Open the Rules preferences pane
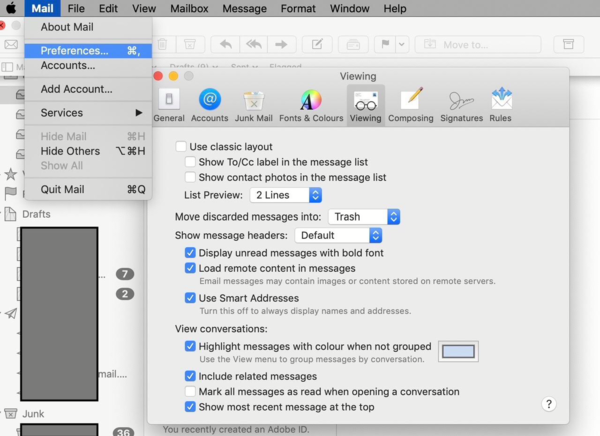 (501, 104)
